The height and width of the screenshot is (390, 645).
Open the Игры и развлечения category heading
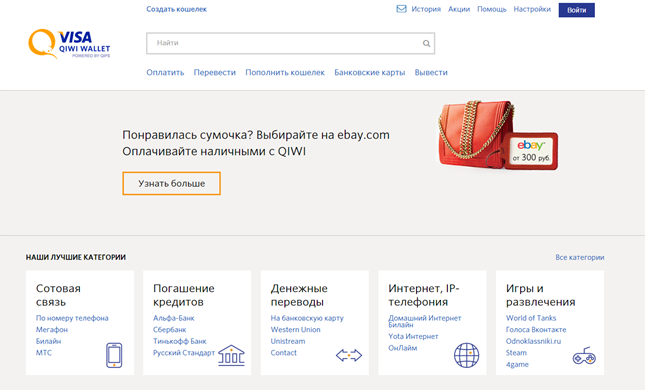pyautogui.click(x=541, y=295)
